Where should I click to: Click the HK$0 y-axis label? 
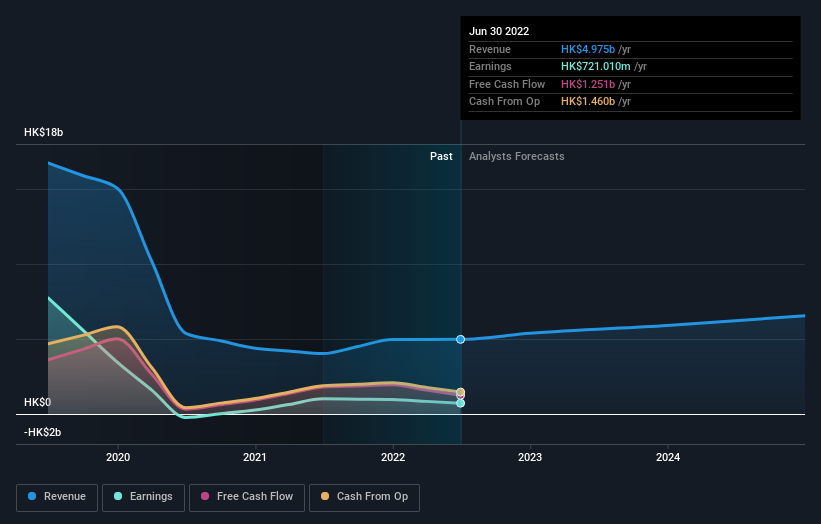pos(38,402)
